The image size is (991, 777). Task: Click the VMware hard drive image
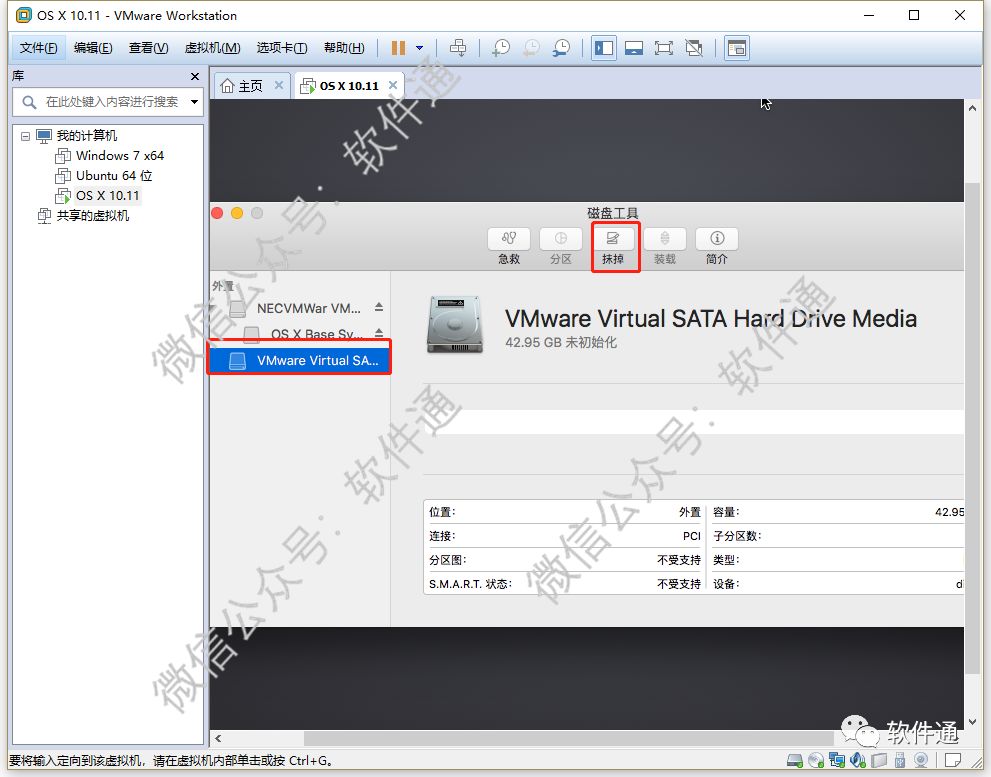(454, 324)
